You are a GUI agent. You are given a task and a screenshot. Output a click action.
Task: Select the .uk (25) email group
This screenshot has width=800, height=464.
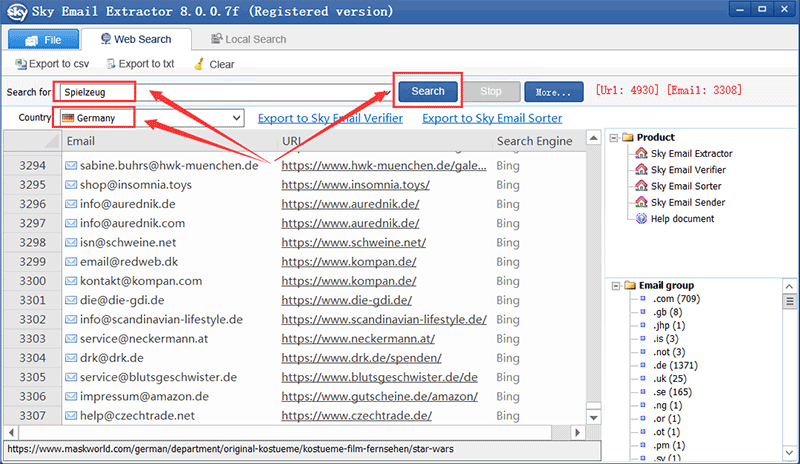[670, 379]
